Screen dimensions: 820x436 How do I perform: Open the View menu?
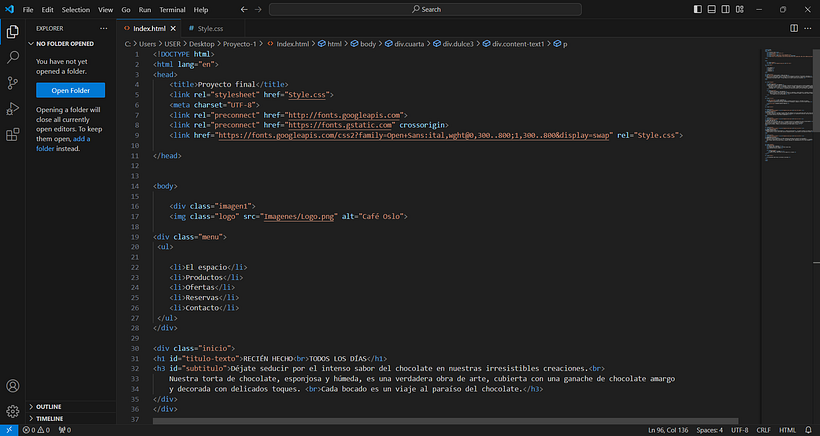(x=106, y=9)
